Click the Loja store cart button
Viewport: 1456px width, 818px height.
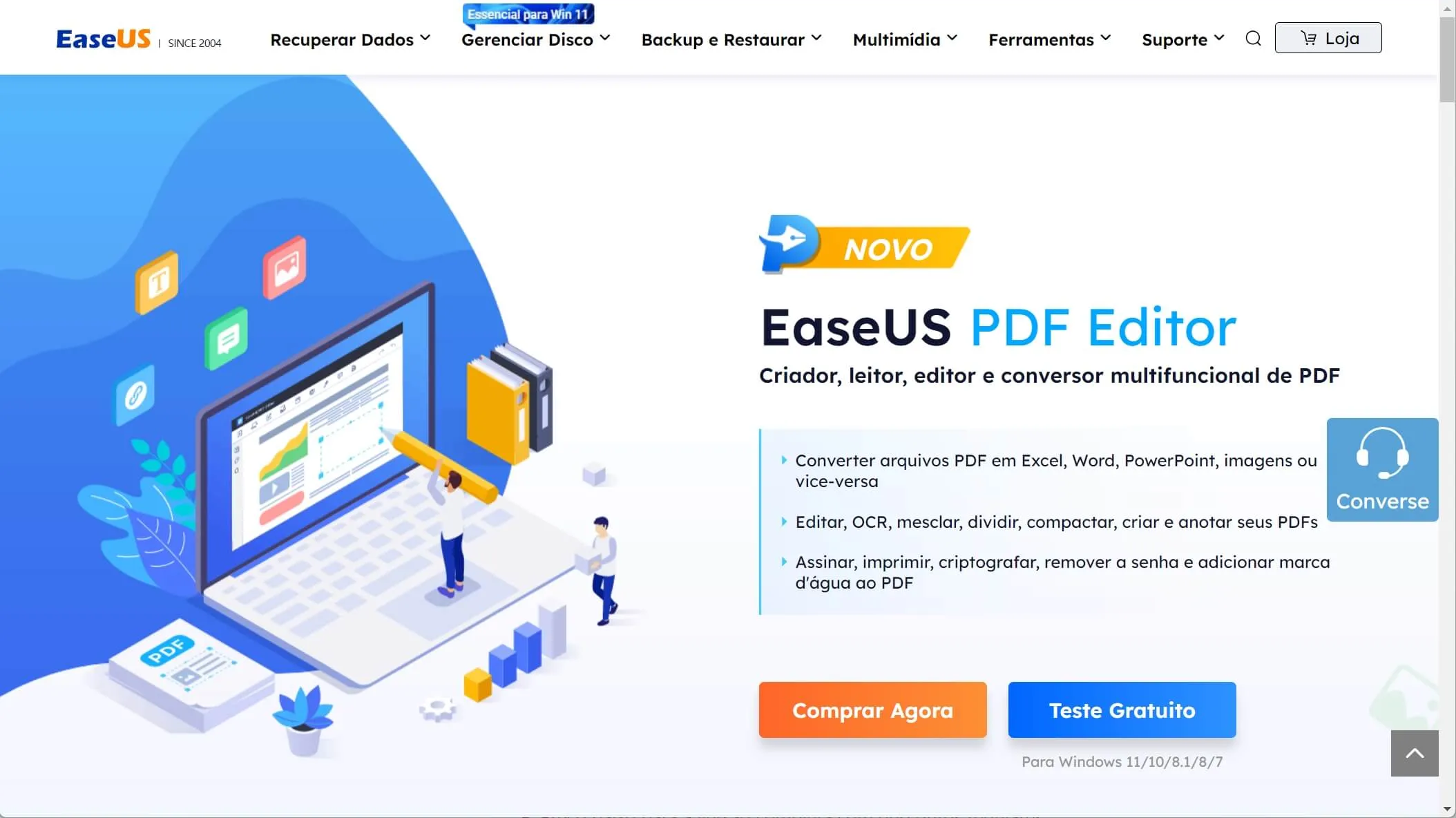point(1328,37)
